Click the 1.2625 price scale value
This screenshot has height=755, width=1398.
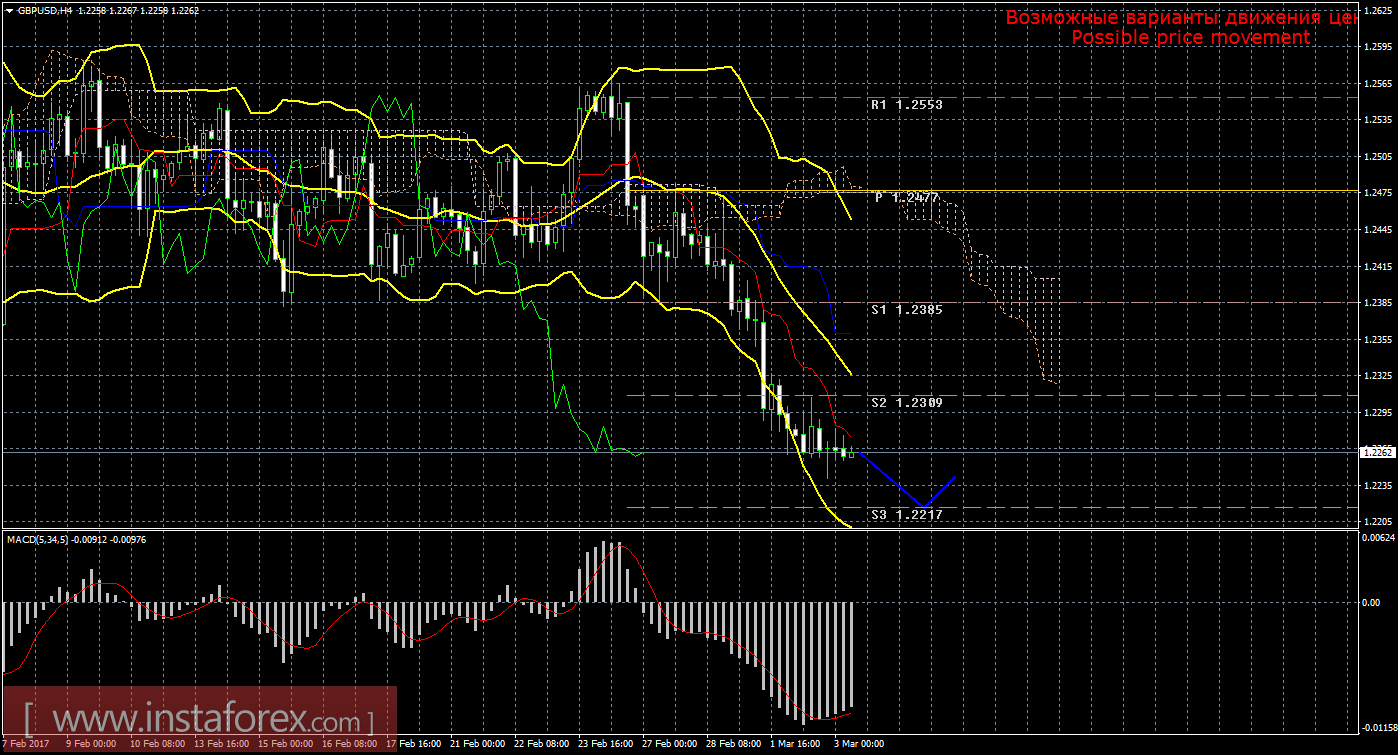pos(1376,11)
